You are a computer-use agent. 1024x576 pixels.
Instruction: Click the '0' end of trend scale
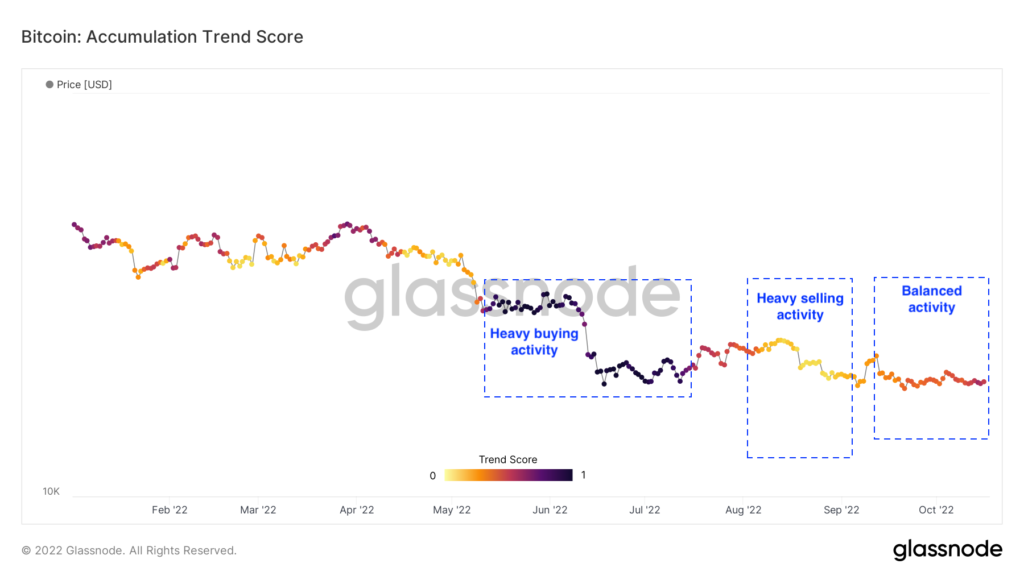pyautogui.click(x=433, y=476)
